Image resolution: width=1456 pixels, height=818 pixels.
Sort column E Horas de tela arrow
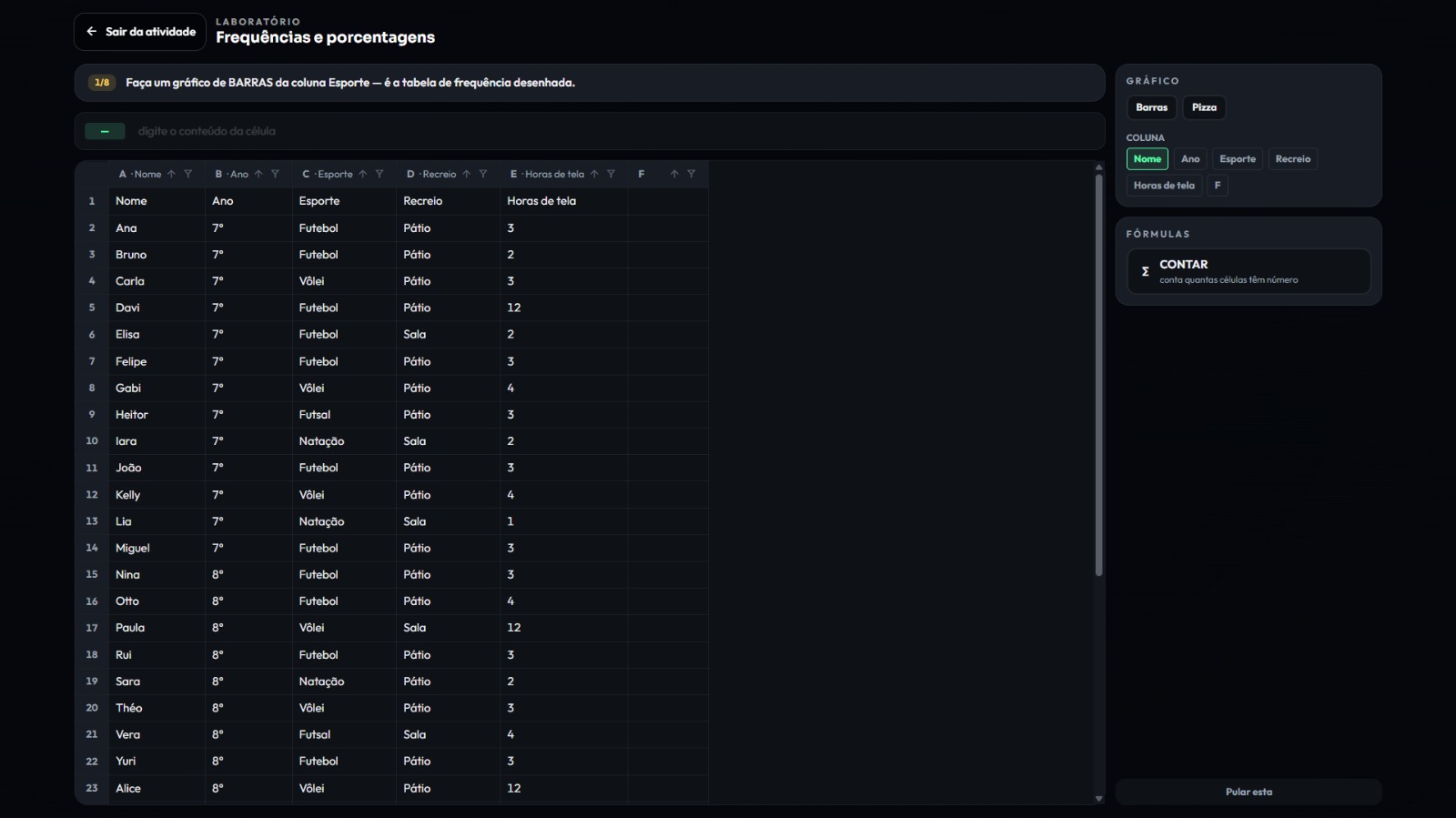pyautogui.click(x=594, y=174)
